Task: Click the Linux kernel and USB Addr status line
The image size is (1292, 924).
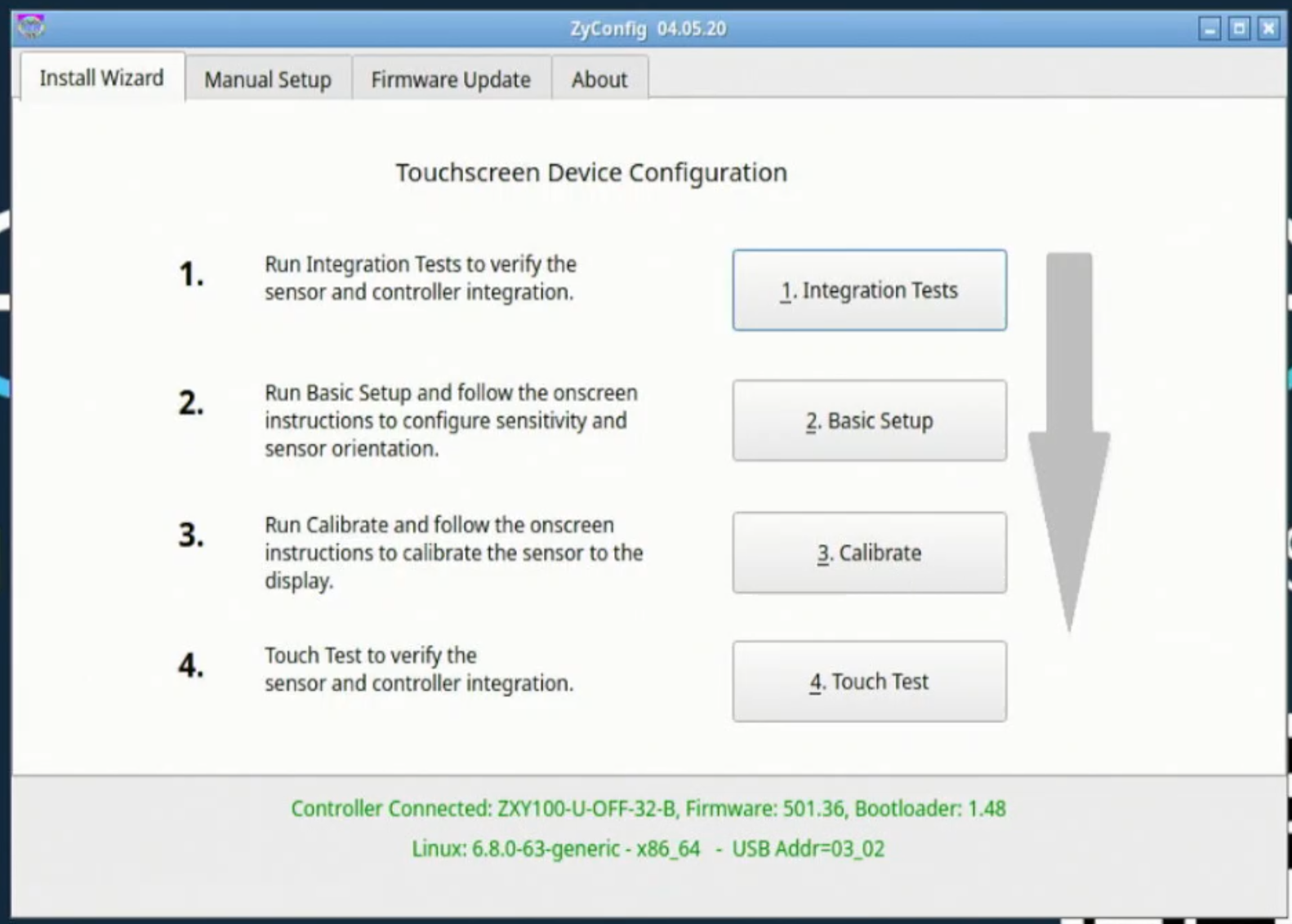Action: point(648,849)
